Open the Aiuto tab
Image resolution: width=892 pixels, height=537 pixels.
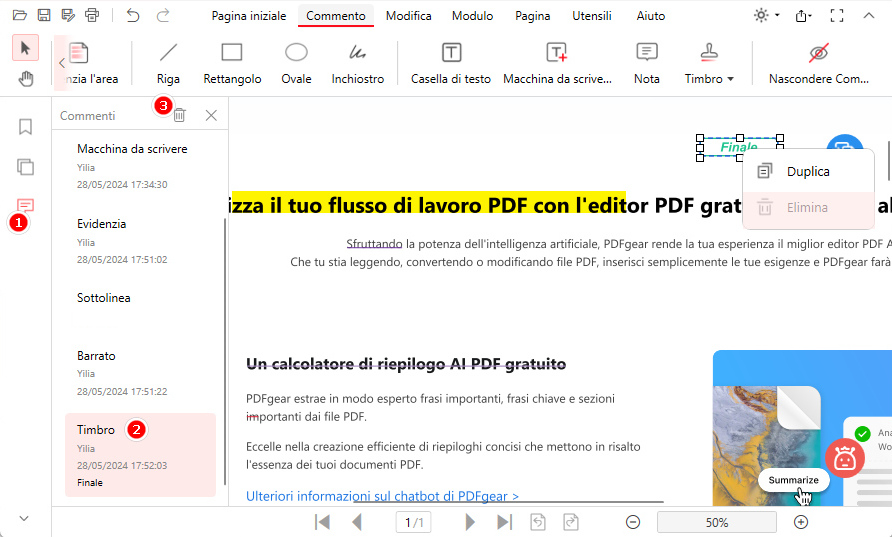point(651,16)
